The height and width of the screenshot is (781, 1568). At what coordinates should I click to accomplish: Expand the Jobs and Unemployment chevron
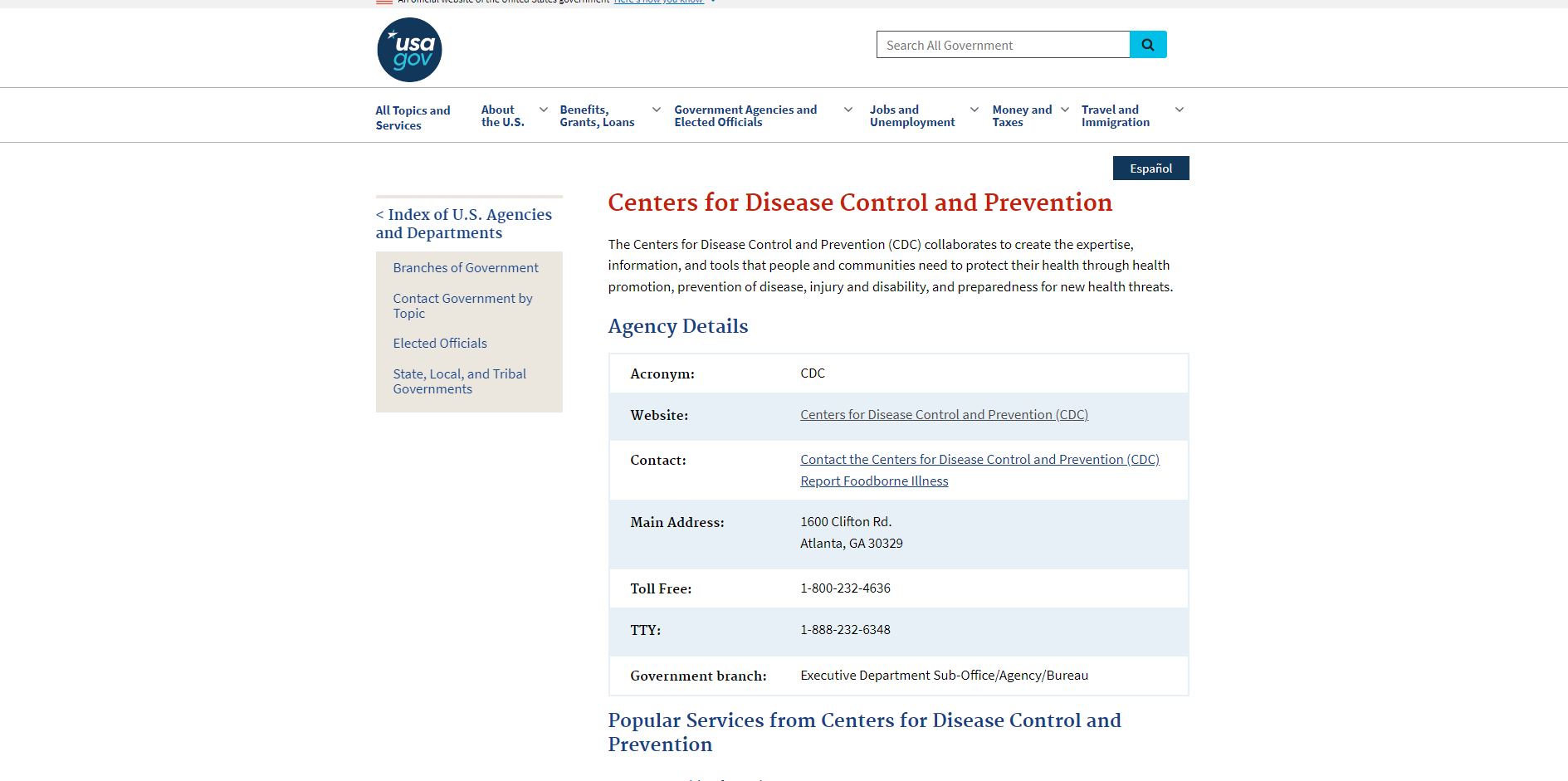pos(975,110)
